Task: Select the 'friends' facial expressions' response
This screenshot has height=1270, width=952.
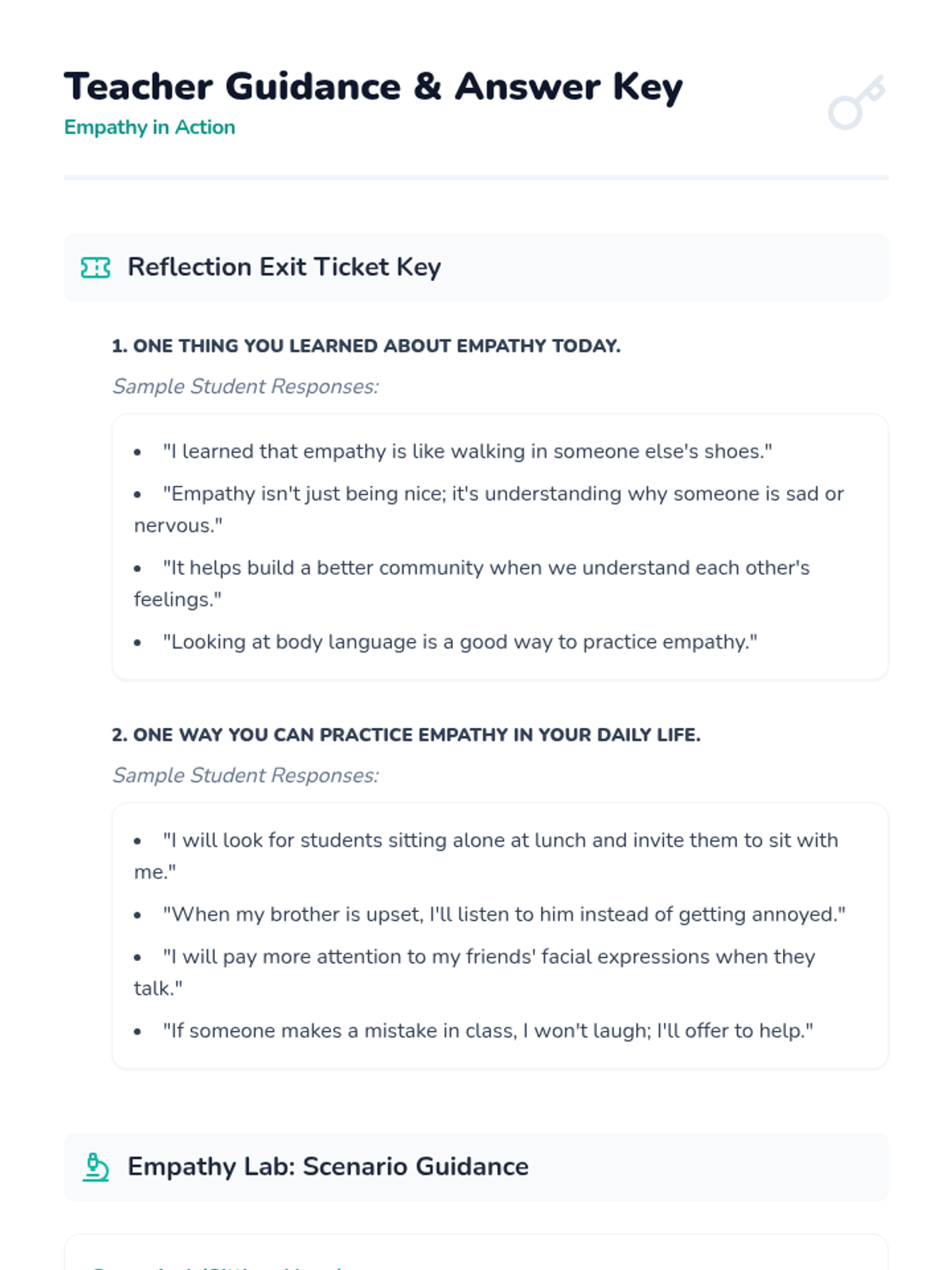Action: tap(489, 957)
